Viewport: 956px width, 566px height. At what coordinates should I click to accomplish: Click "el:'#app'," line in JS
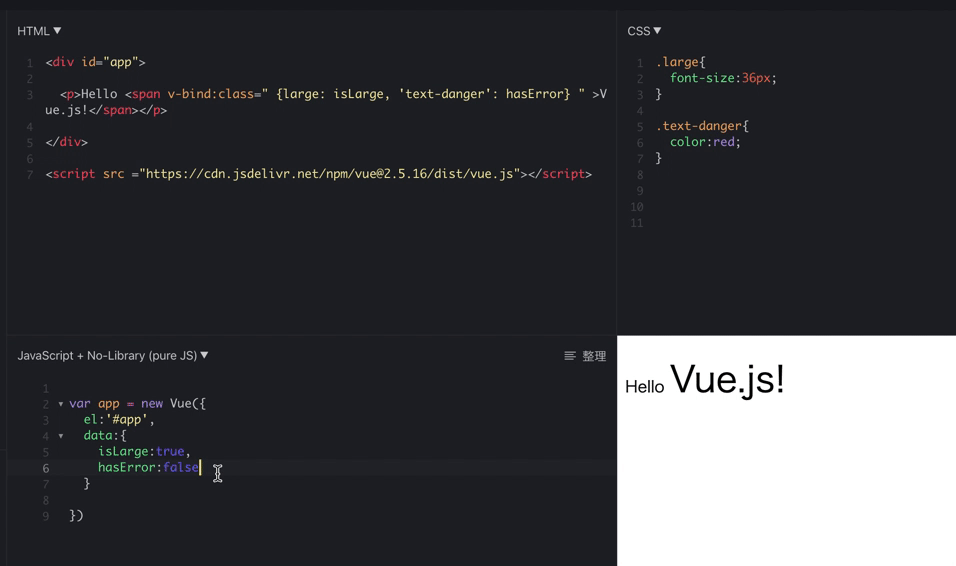click(119, 420)
